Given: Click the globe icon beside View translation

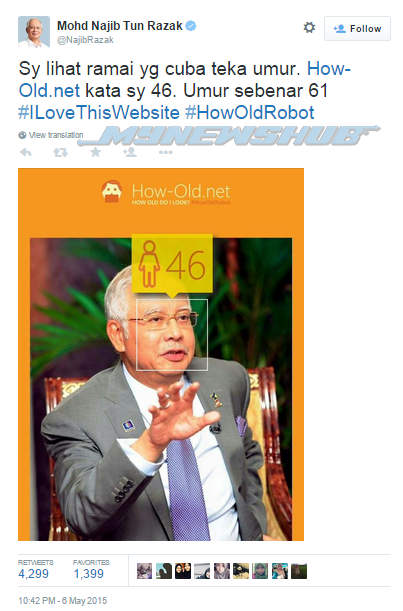Looking at the screenshot, I should (x=22, y=135).
